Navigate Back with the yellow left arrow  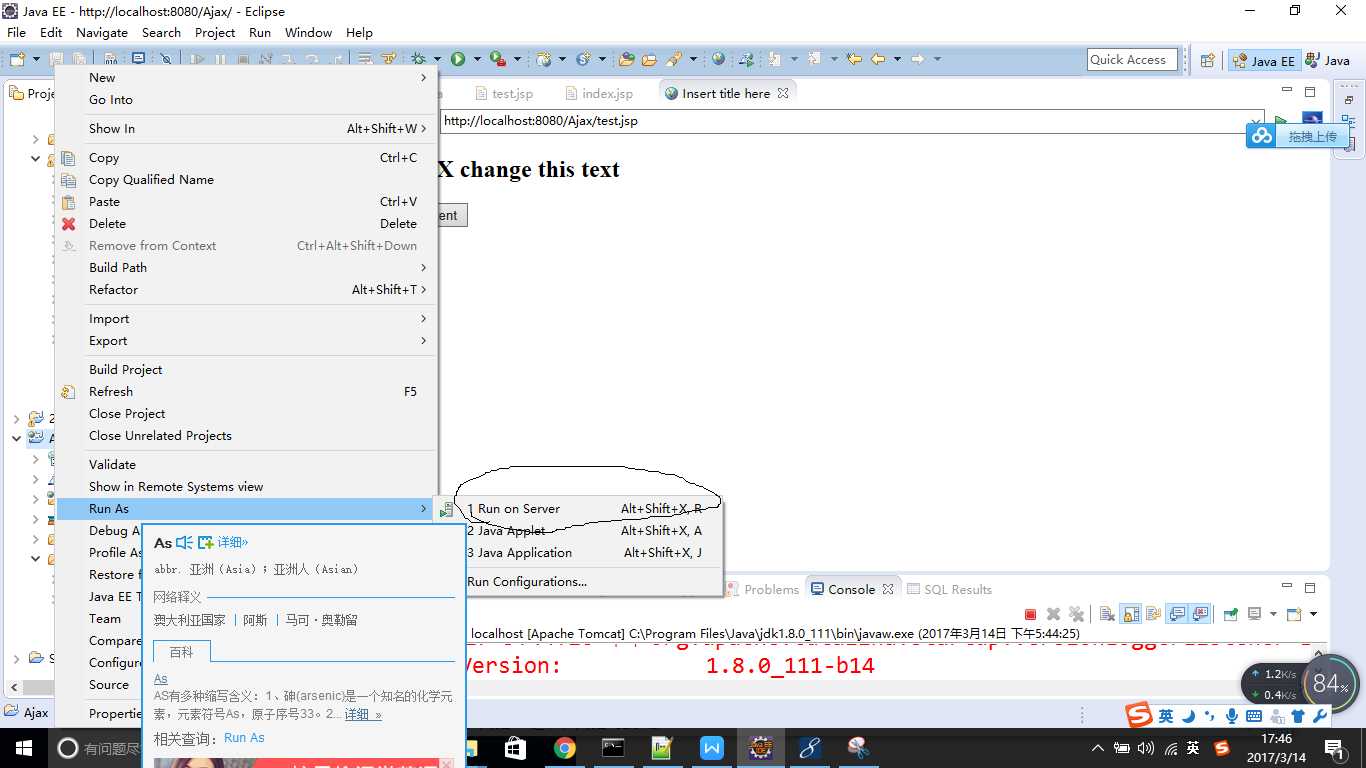point(878,60)
